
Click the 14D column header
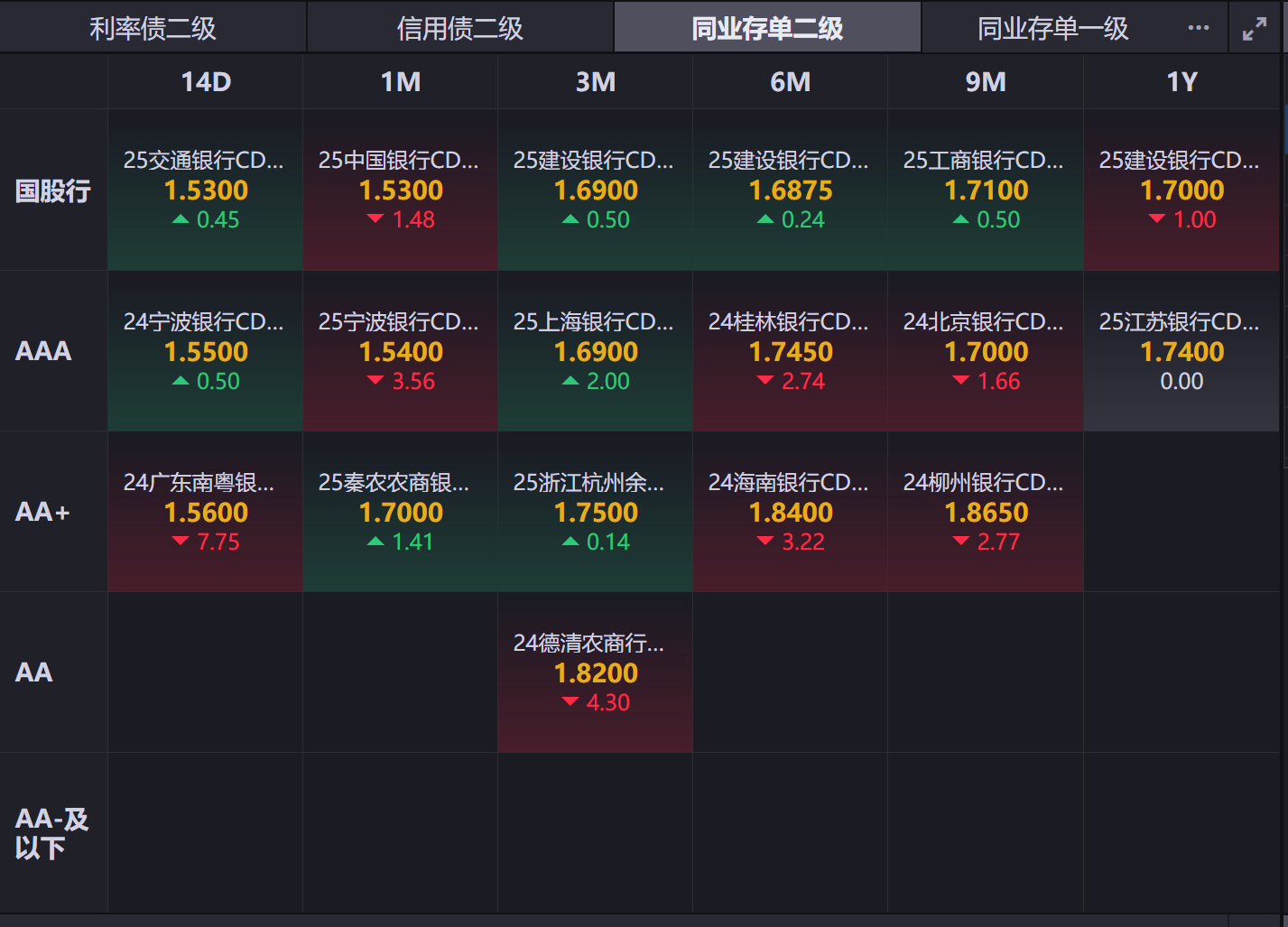coord(206,82)
